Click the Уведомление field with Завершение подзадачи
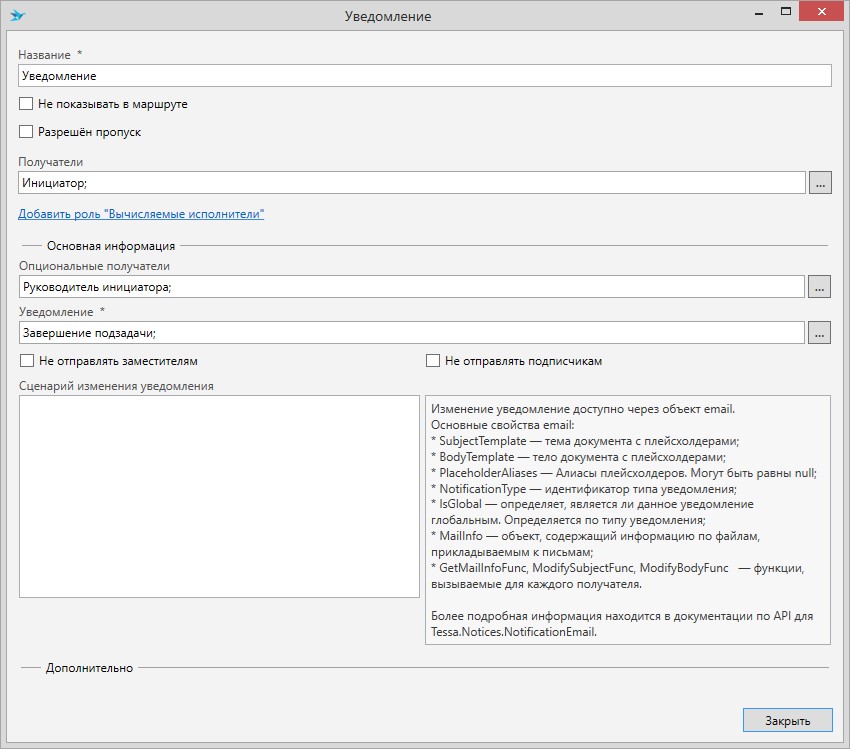This screenshot has width=850, height=749. coord(411,333)
